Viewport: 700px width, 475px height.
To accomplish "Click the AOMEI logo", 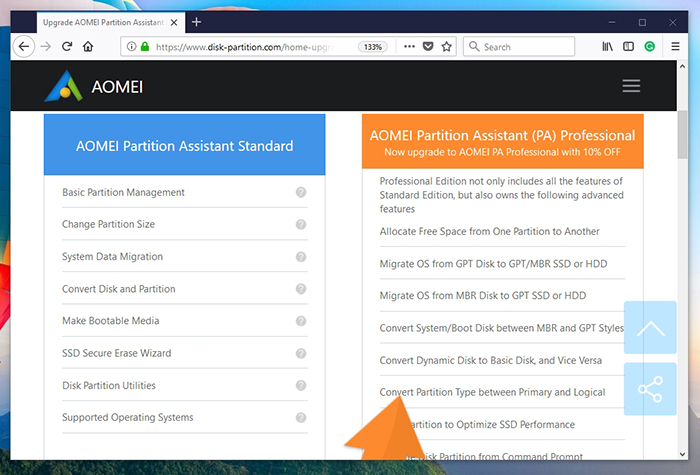I will (94, 86).
